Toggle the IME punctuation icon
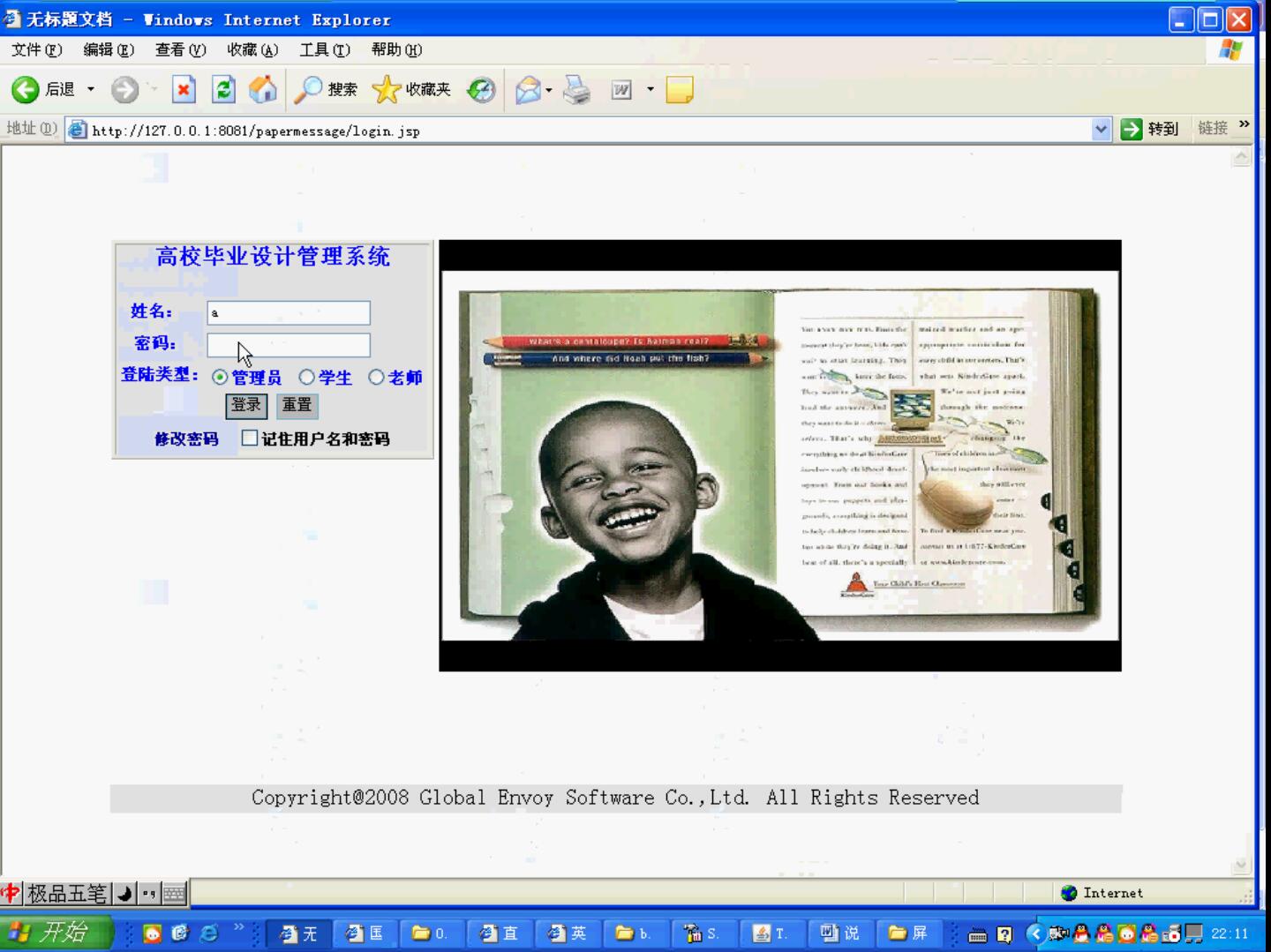Image resolution: width=1271 pixels, height=952 pixels. (149, 893)
